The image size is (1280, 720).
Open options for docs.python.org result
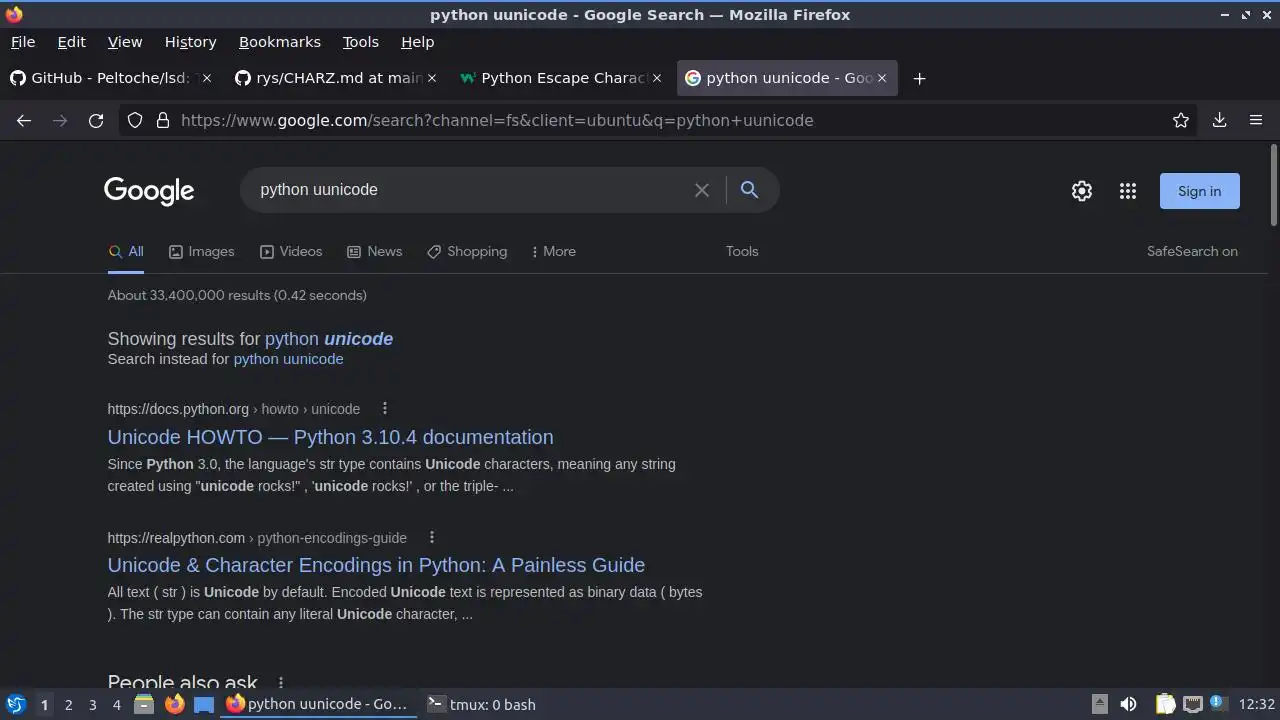tap(385, 408)
